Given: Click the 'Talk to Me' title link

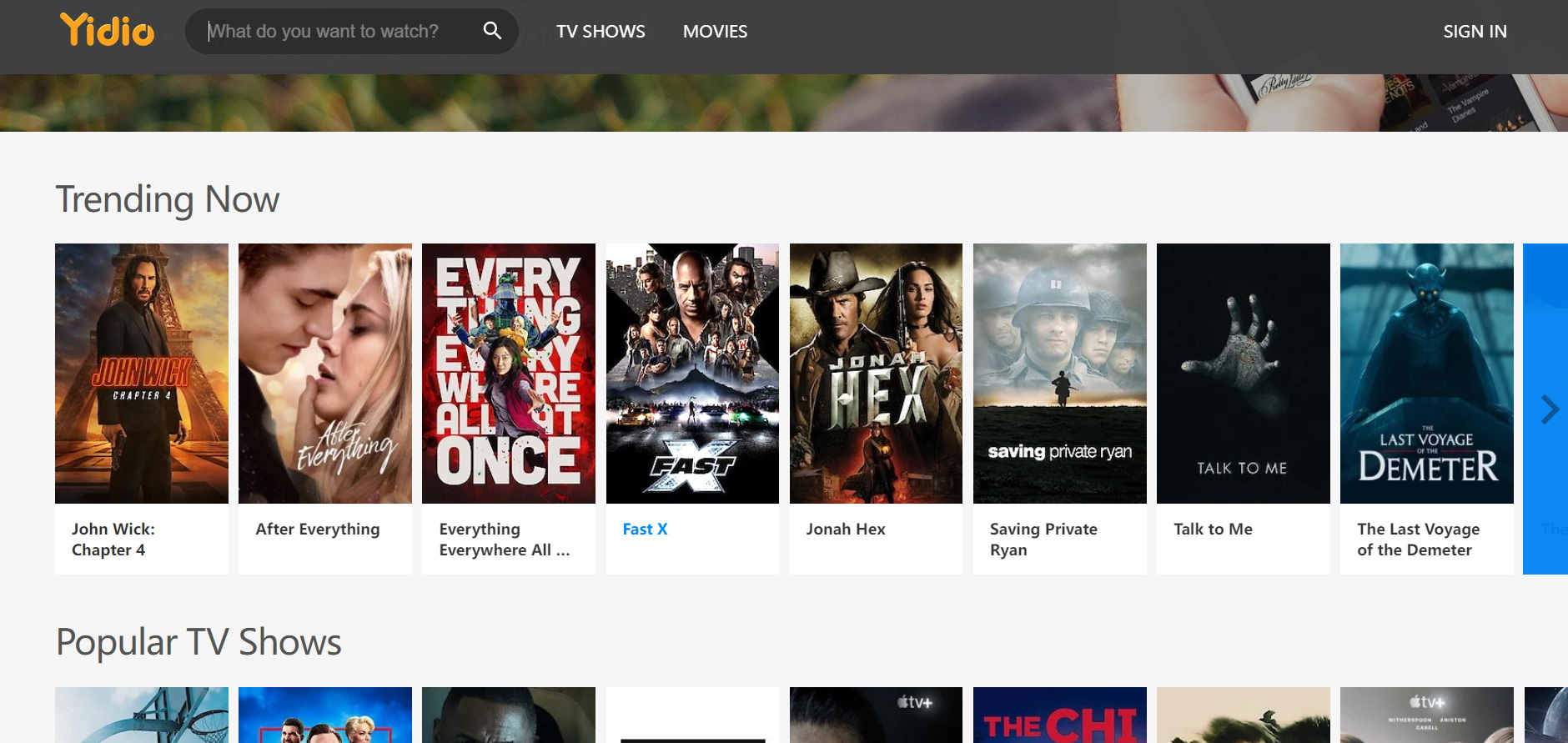Looking at the screenshot, I should (1213, 529).
